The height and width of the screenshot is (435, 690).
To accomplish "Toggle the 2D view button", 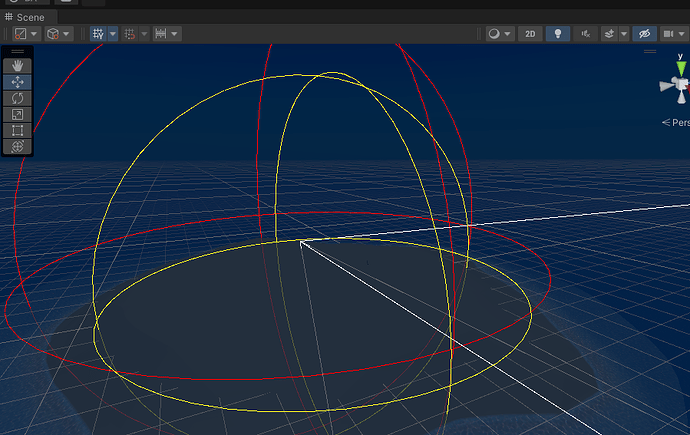I will pos(530,34).
